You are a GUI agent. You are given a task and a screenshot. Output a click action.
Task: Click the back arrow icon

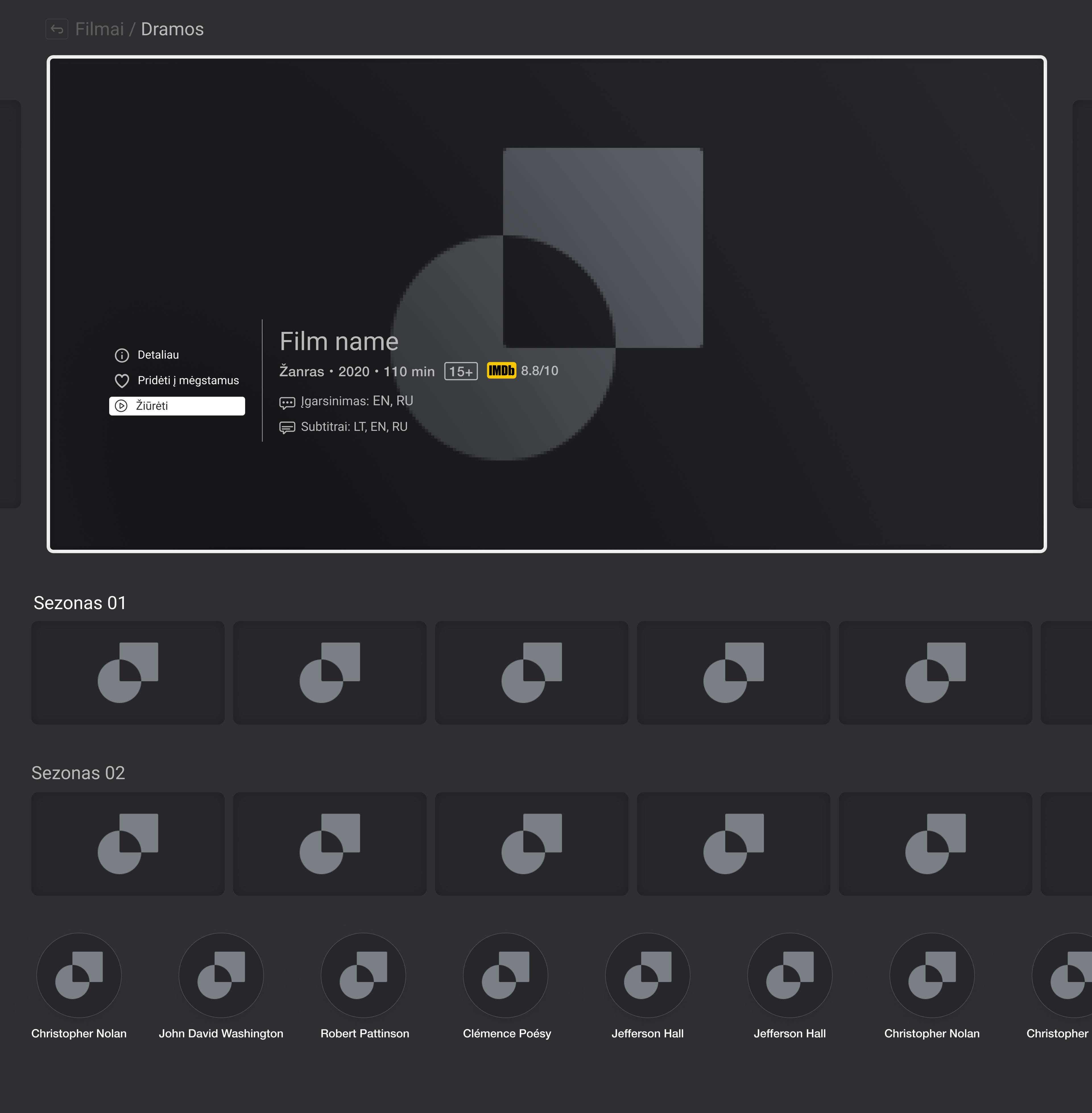(57, 29)
